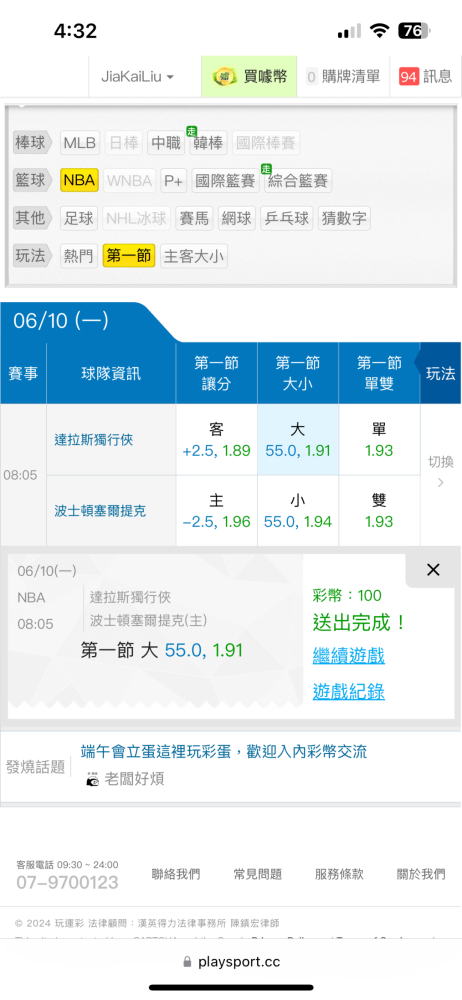
Task: Bet on 小 55.0, 1.94 under
Action: coord(298,511)
